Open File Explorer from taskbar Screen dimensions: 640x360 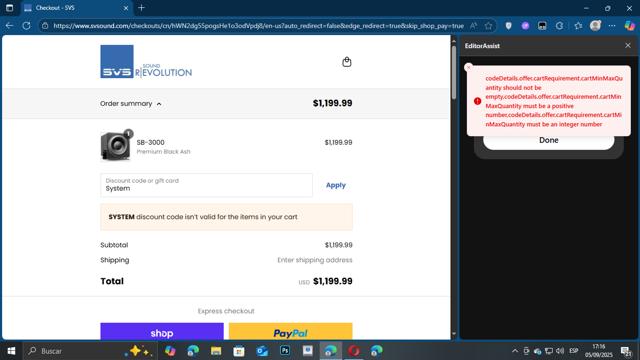(x=216, y=351)
